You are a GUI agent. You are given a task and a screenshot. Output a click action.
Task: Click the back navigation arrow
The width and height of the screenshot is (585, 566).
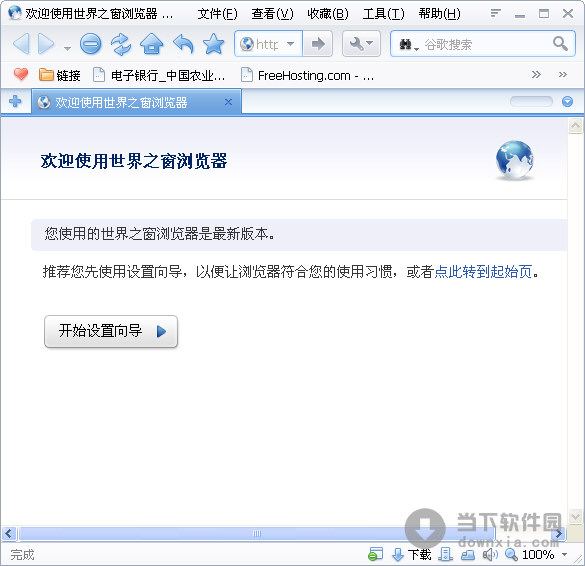click(21, 44)
